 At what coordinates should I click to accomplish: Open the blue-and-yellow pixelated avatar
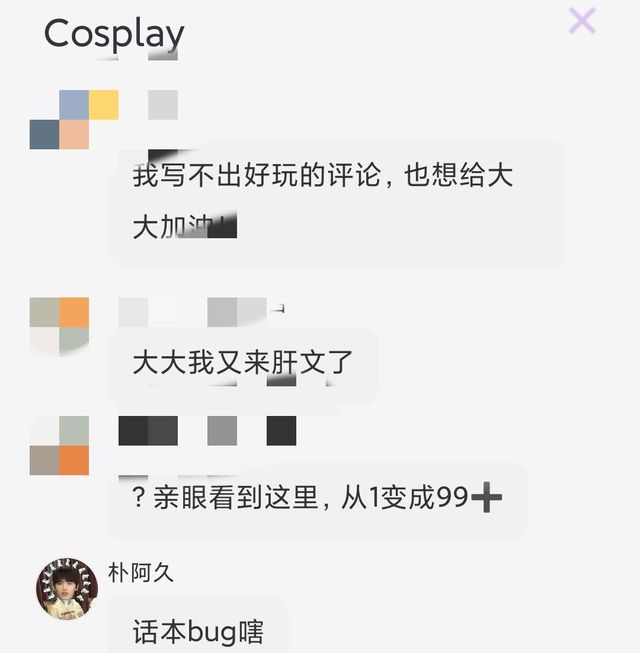click(74, 120)
